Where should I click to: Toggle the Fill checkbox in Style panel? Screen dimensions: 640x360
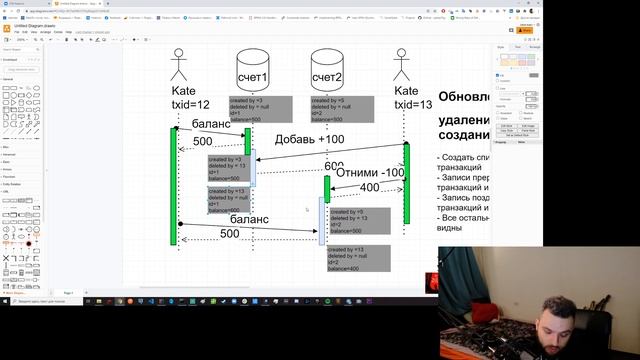coord(498,76)
